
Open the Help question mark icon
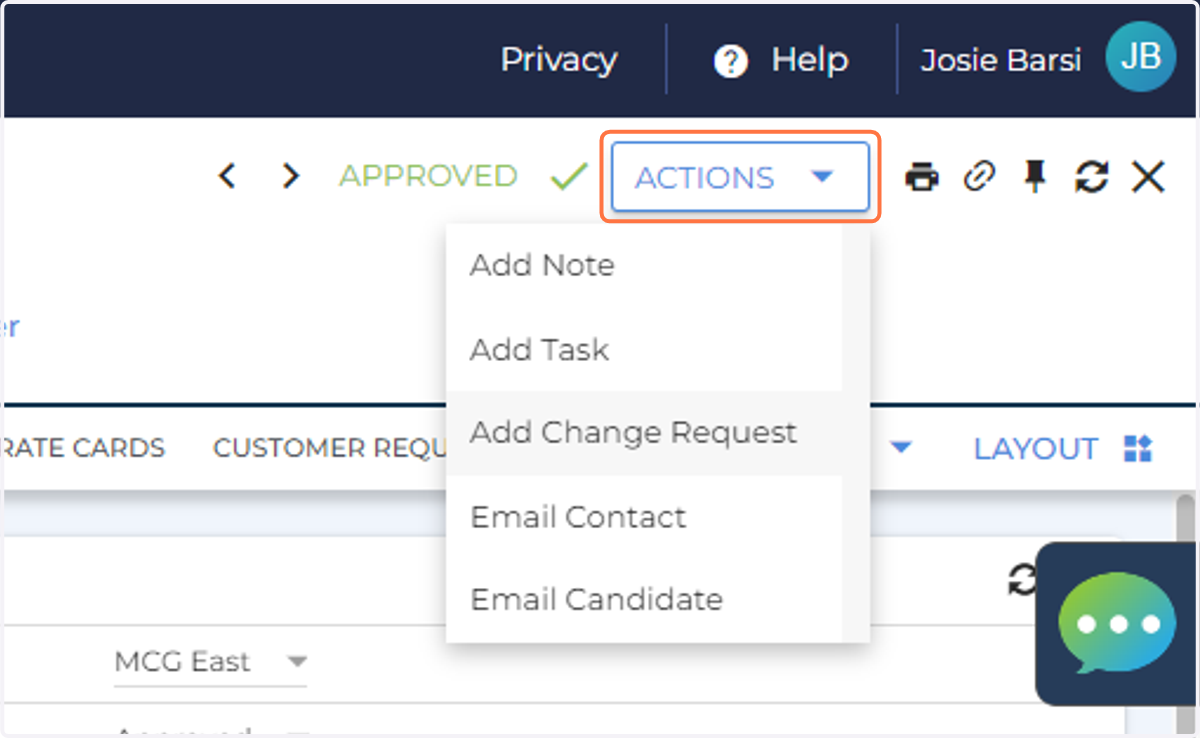731,62
